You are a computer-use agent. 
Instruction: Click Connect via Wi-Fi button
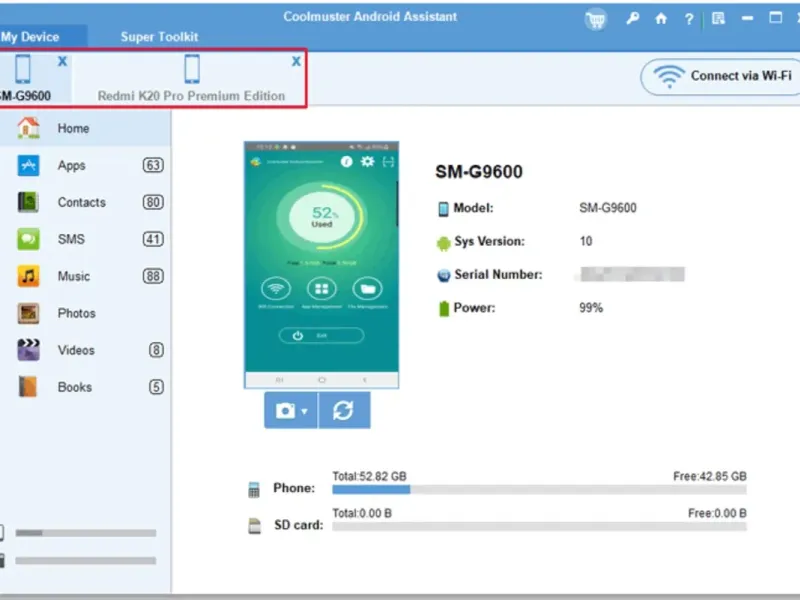point(720,76)
